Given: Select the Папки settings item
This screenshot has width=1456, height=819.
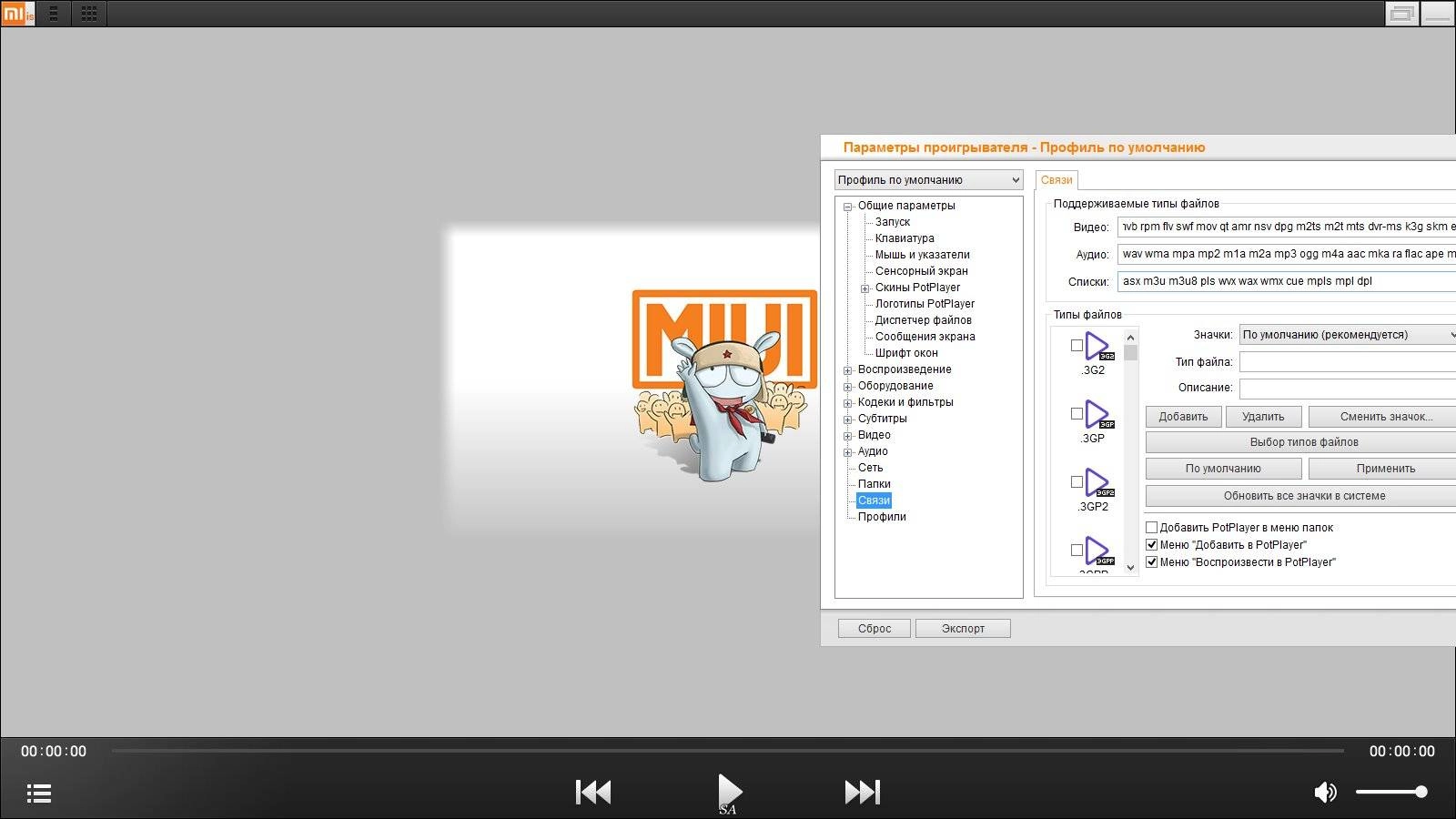Looking at the screenshot, I should pos(874,484).
